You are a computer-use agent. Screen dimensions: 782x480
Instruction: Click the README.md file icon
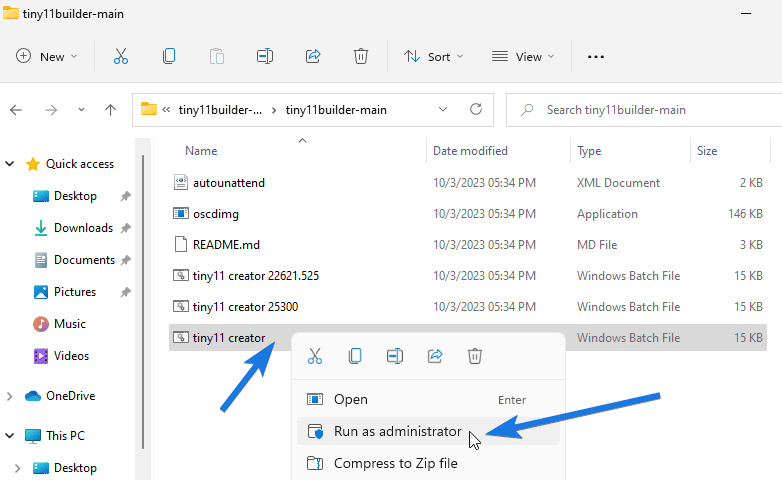click(181, 244)
